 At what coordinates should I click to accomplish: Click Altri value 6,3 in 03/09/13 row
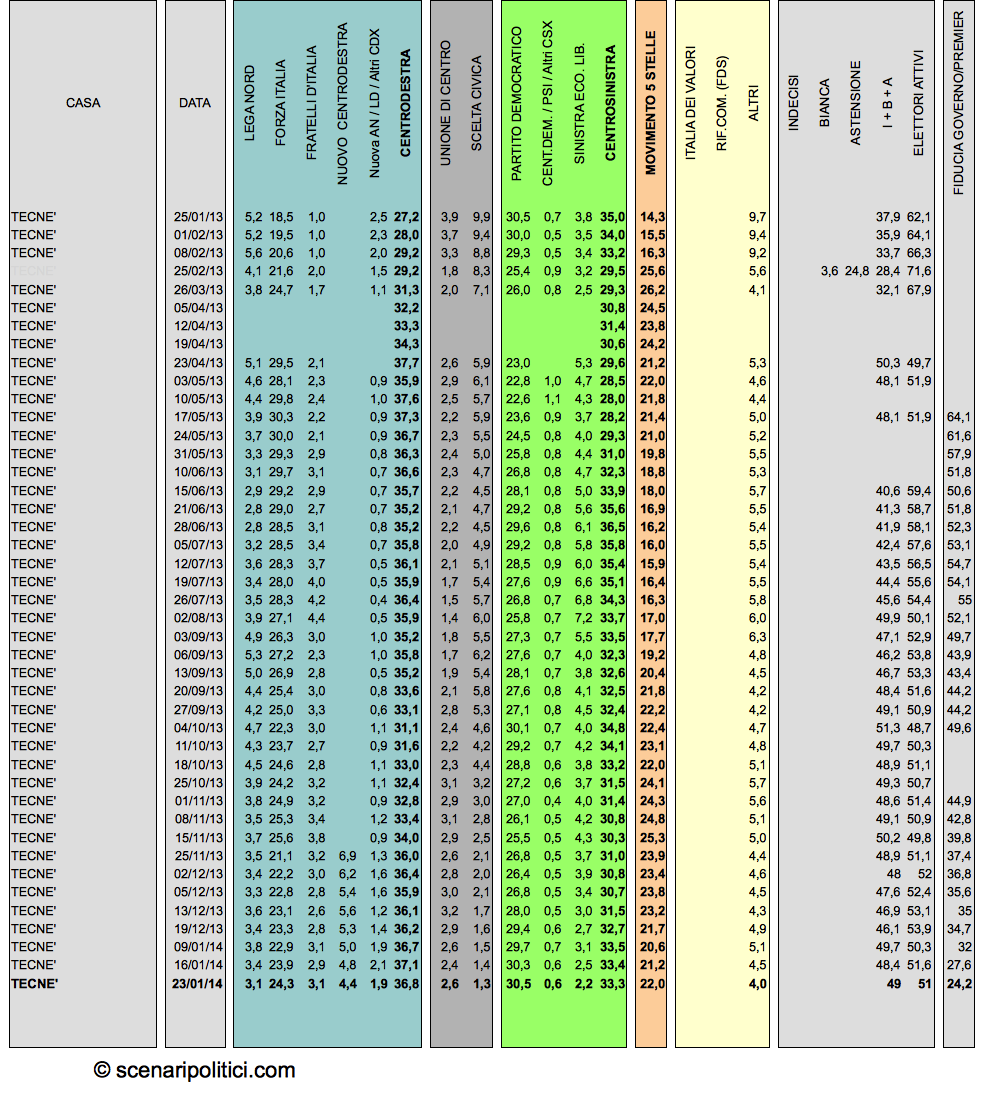pyautogui.click(x=758, y=637)
